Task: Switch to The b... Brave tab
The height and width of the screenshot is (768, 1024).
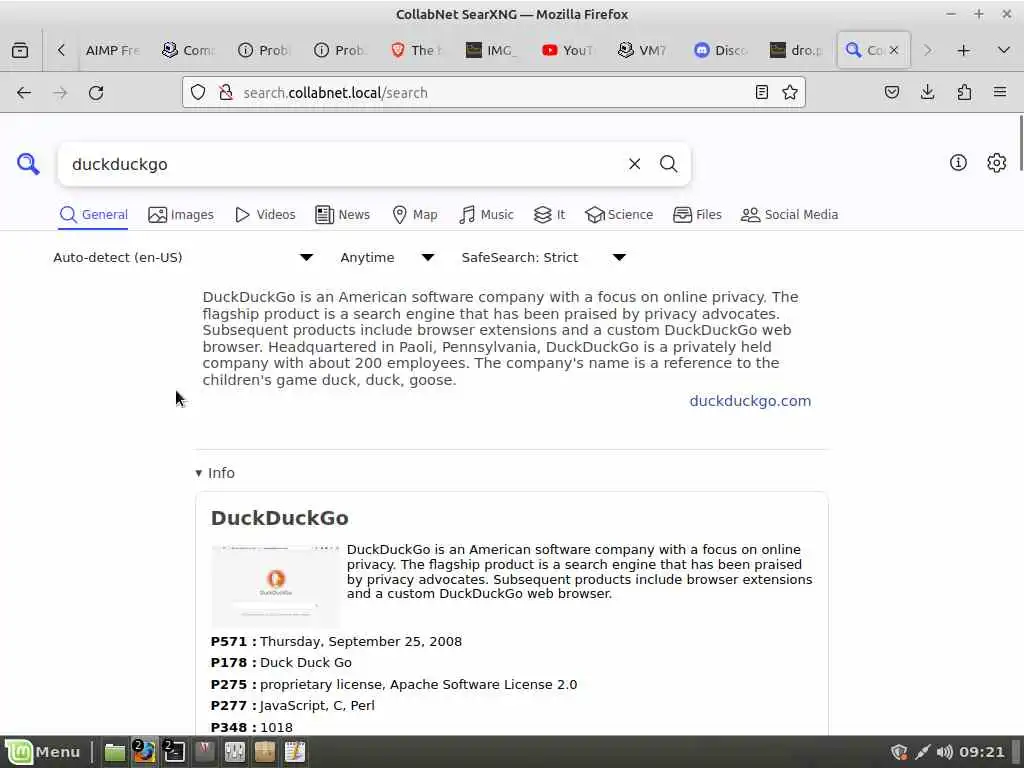Action: tap(416, 50)
